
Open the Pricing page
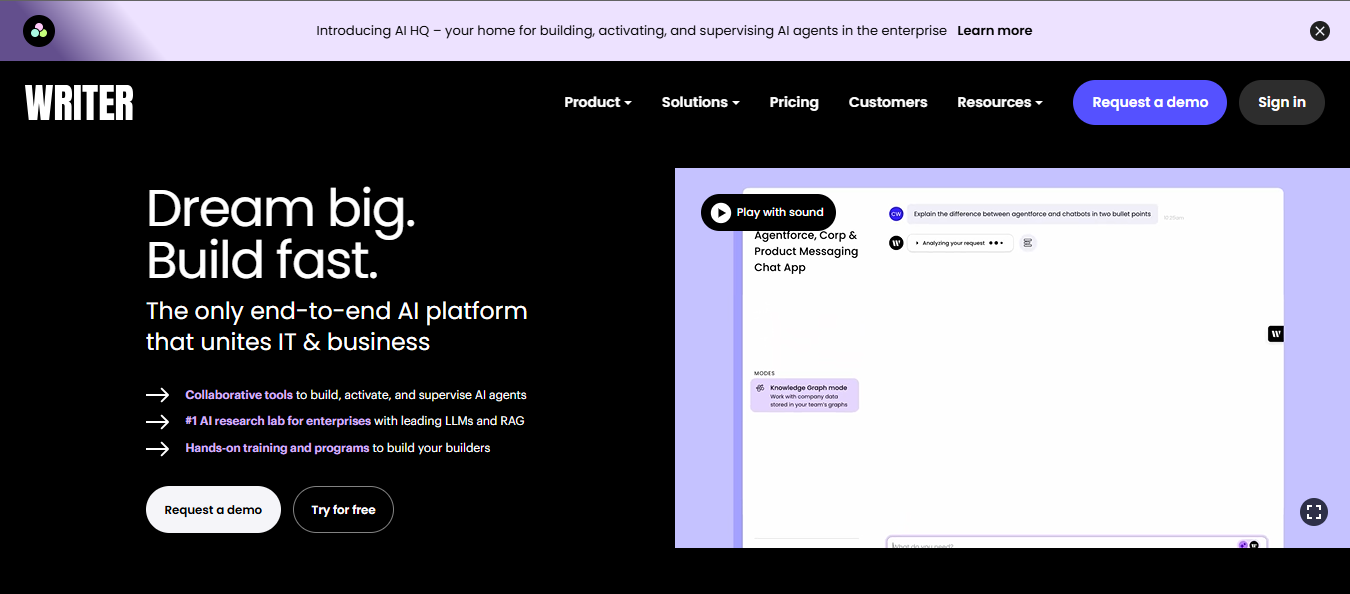794,102
